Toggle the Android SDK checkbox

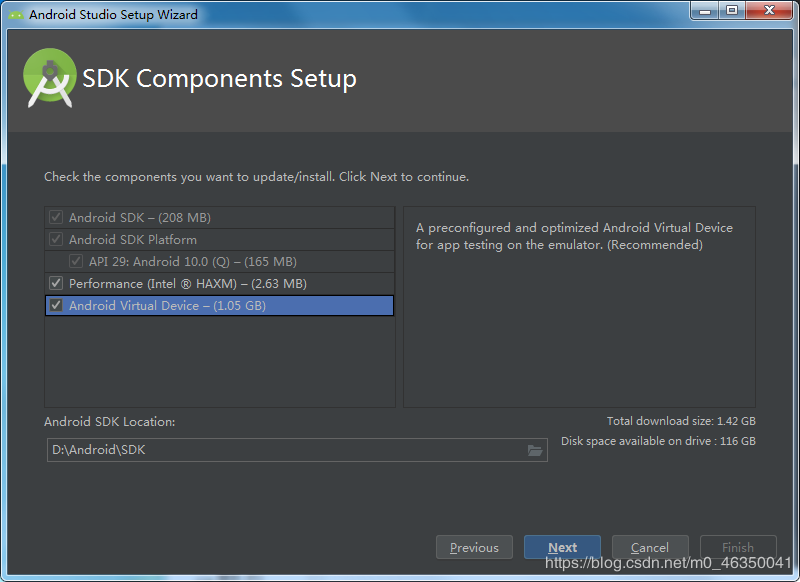56,217
